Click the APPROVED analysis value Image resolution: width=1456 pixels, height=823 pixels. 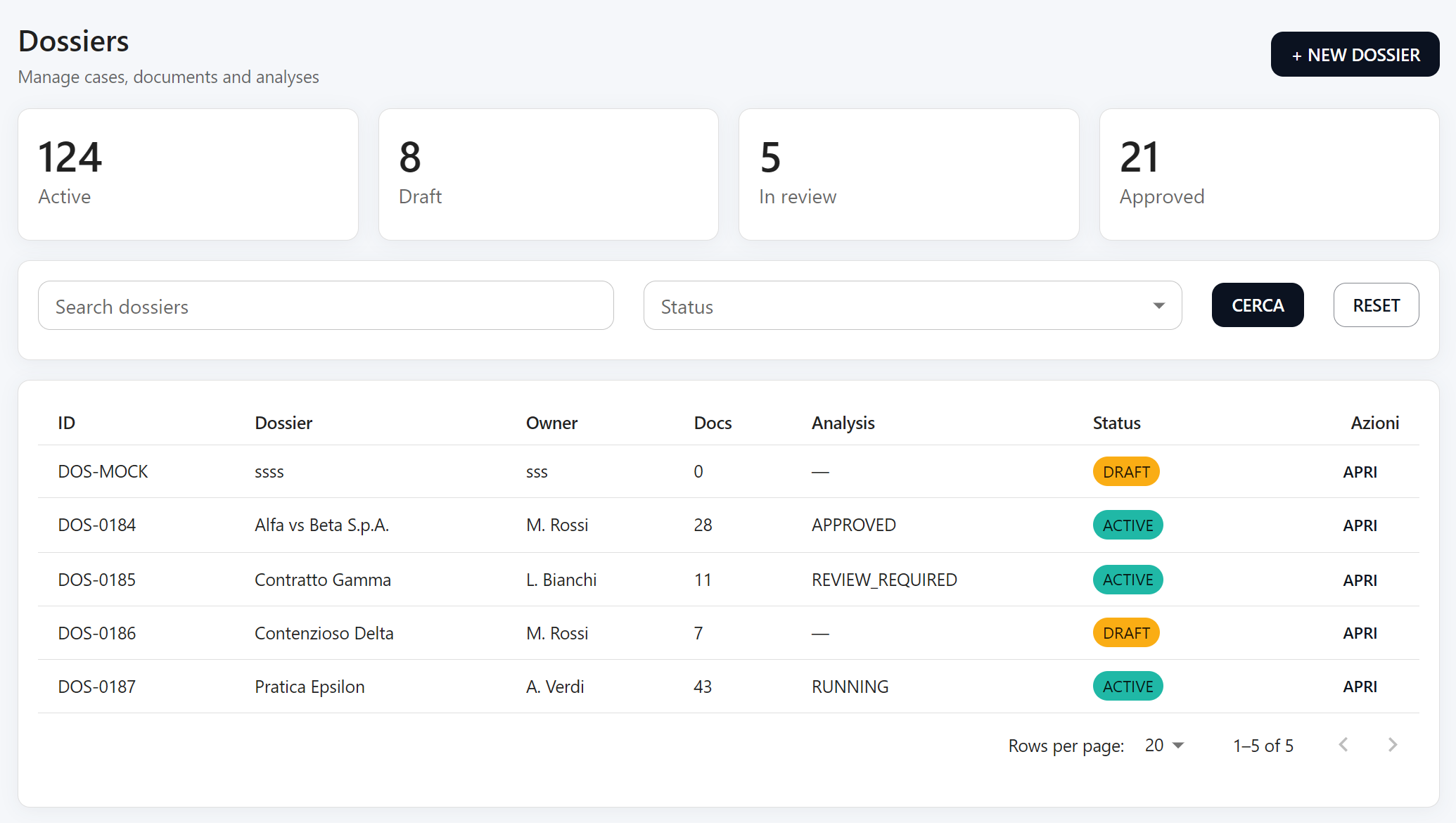point(853,525)
